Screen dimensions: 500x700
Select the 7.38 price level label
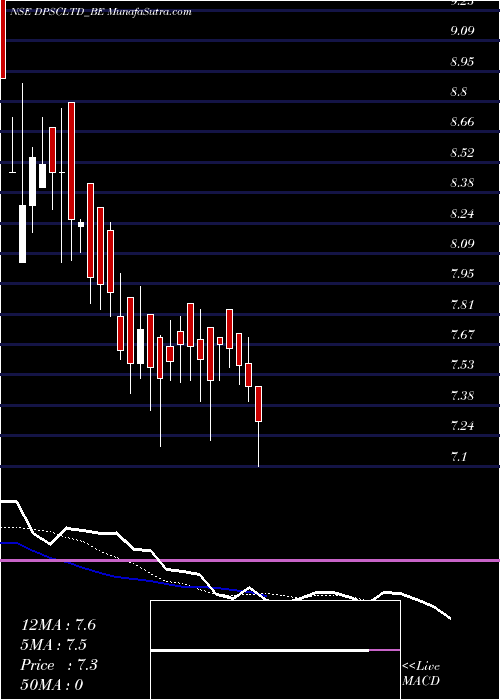click(462, 396)
